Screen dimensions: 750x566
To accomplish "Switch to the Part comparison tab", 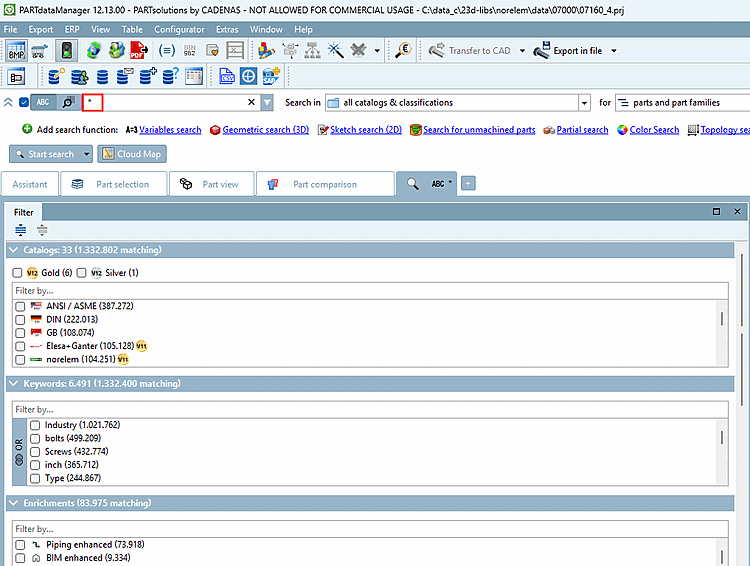I will pos(325,184).
